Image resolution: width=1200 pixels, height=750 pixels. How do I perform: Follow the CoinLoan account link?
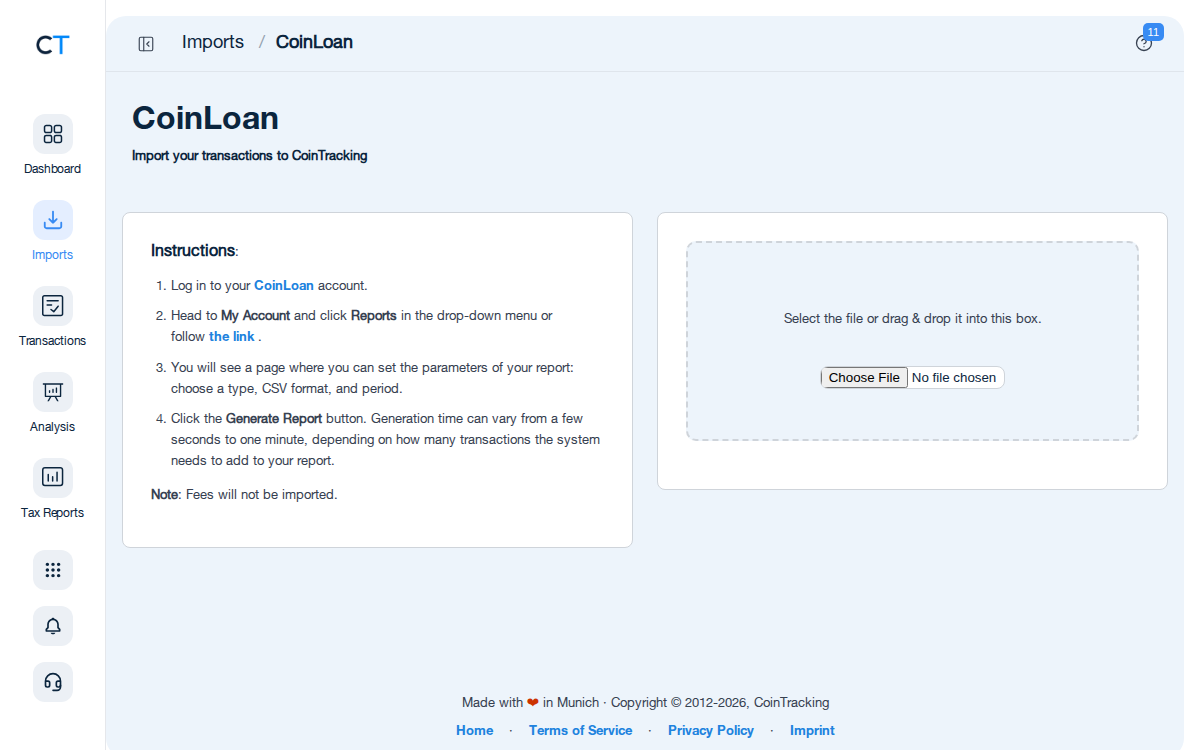(x=284, y=285)
